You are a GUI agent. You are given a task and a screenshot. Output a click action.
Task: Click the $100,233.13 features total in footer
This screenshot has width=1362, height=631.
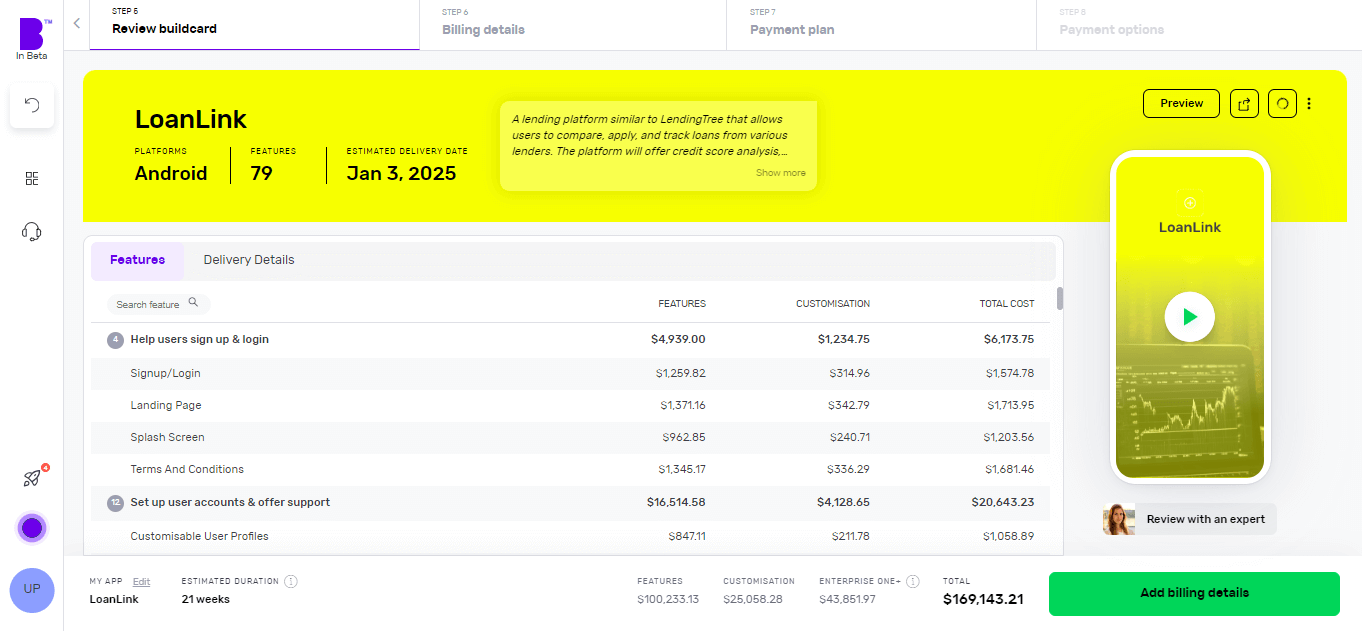[668, 600]
